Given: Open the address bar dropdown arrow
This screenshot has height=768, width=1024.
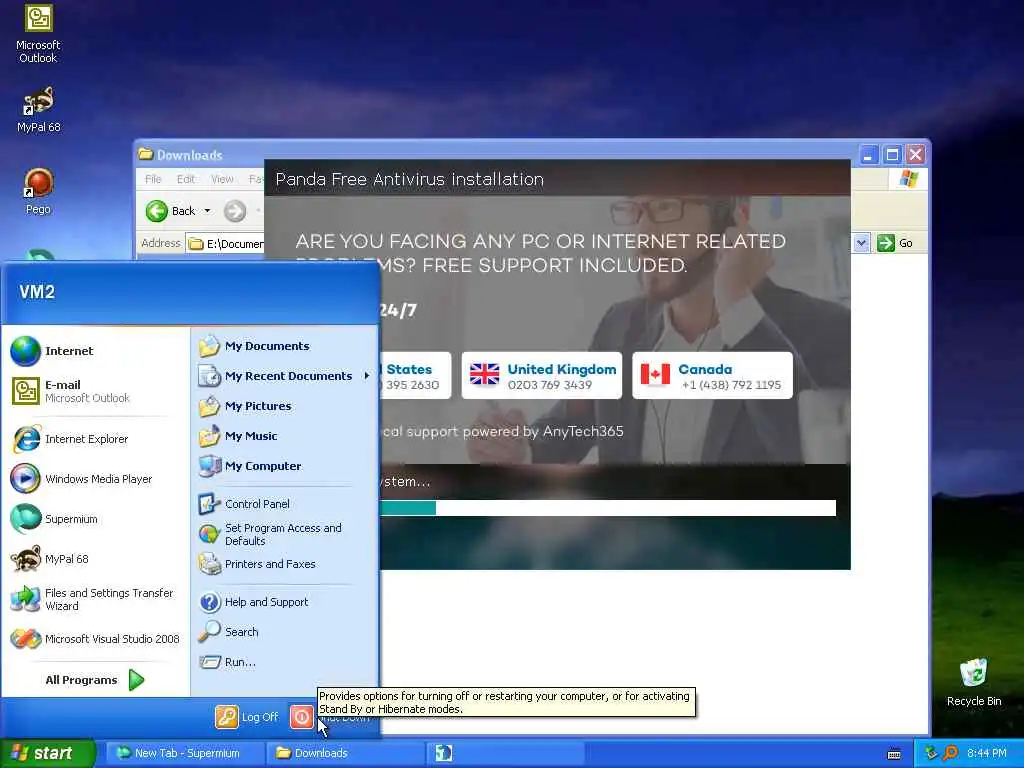Looking at the screenshot, I should point(861,243).
